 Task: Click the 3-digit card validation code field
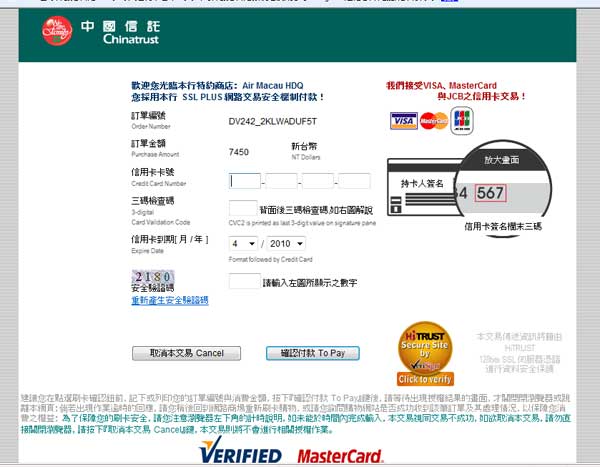coord(244,209)
